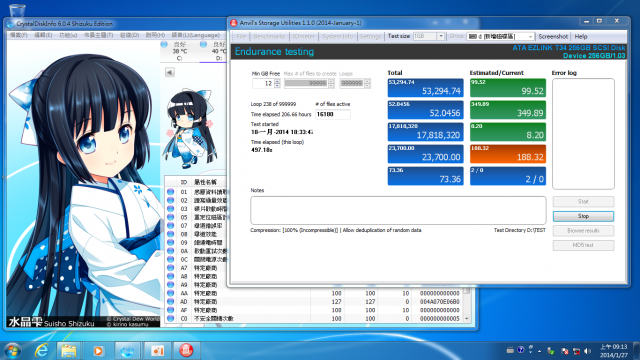Click the Total 53,294.74 tile
The height and width of the screenshot is (360, 640).
click(425, 88)
